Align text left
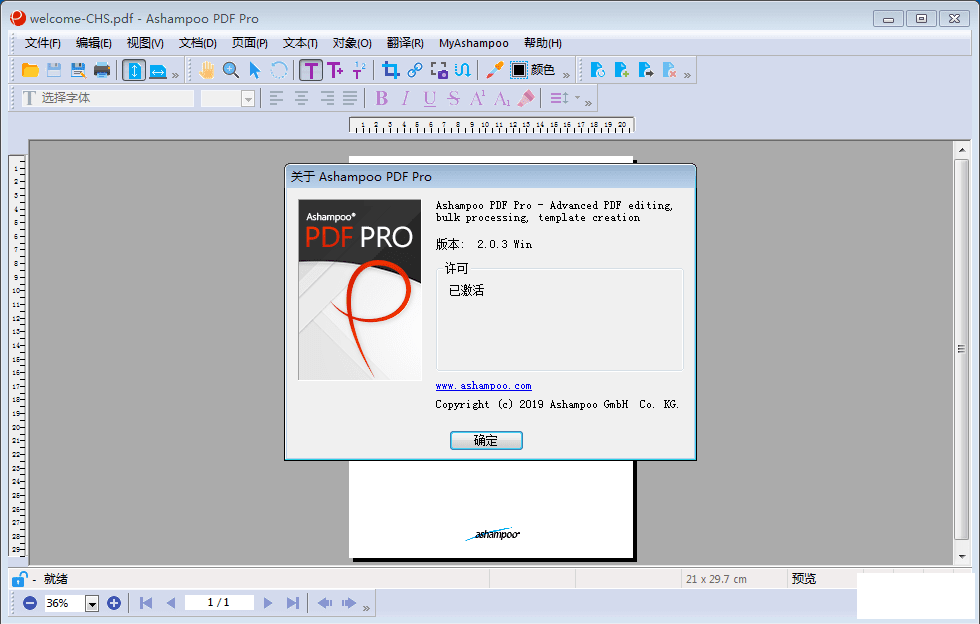Screen dimensions: 980x624 pyautogui.click(x=277, y=98)
